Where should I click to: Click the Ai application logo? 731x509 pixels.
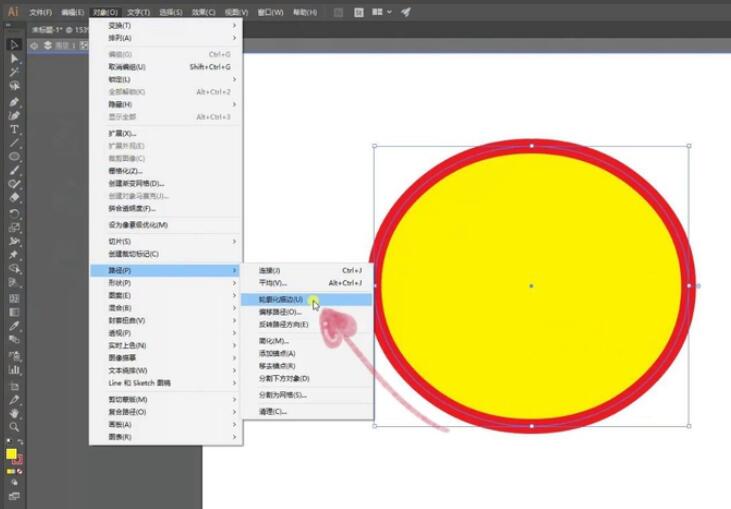13,12
